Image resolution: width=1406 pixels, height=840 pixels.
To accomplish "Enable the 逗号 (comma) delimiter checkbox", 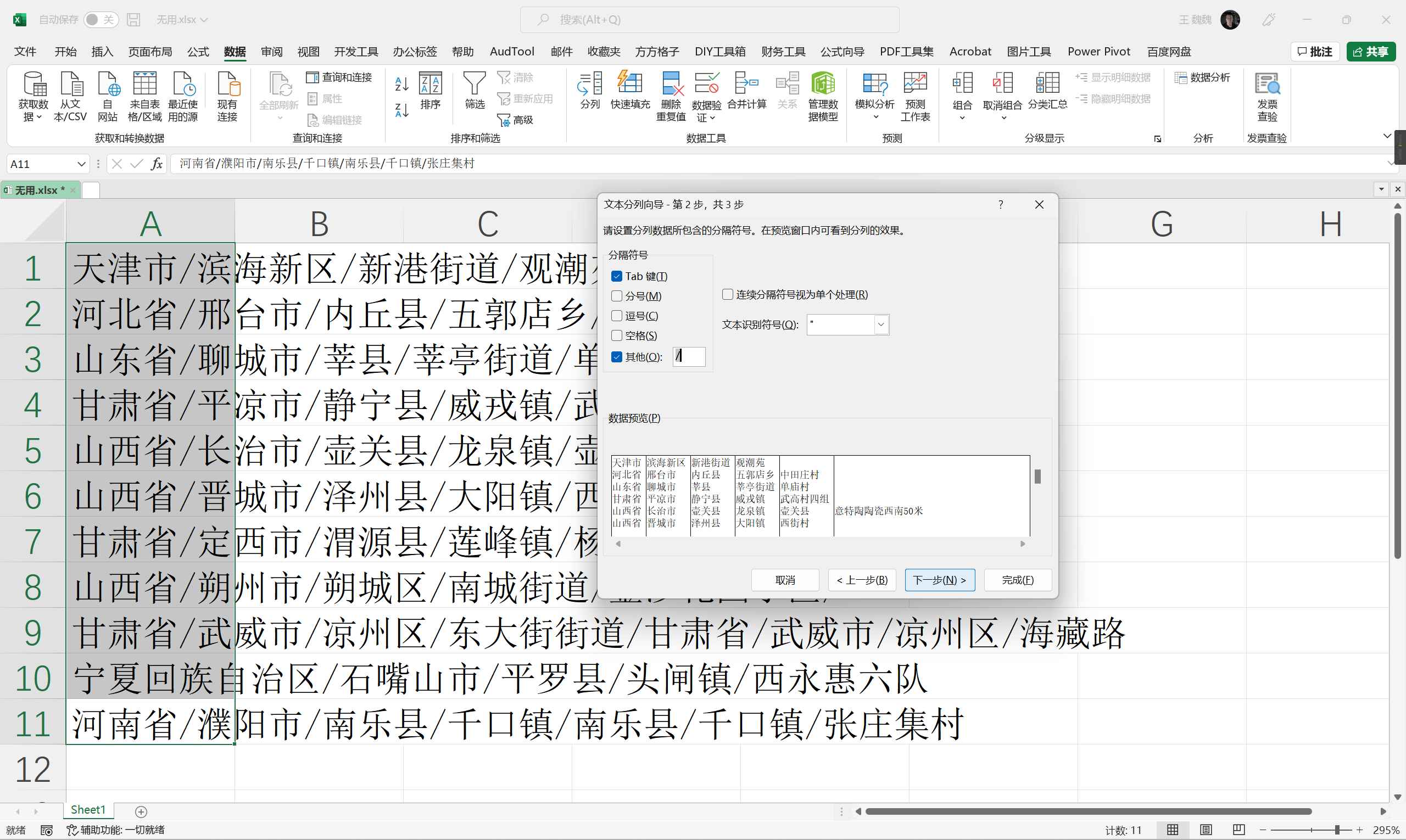I will (617, 316).
